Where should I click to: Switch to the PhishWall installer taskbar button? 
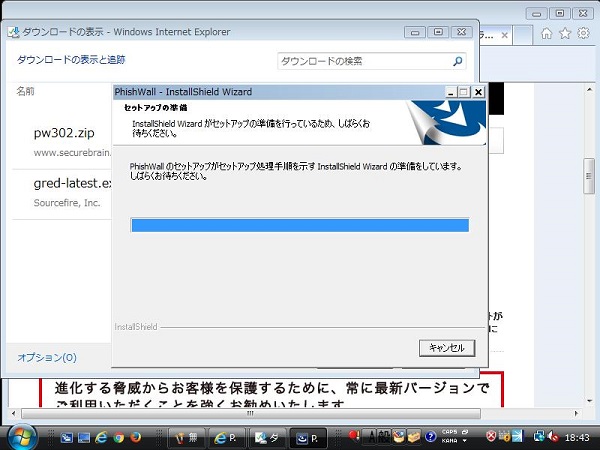click(308, 438)
